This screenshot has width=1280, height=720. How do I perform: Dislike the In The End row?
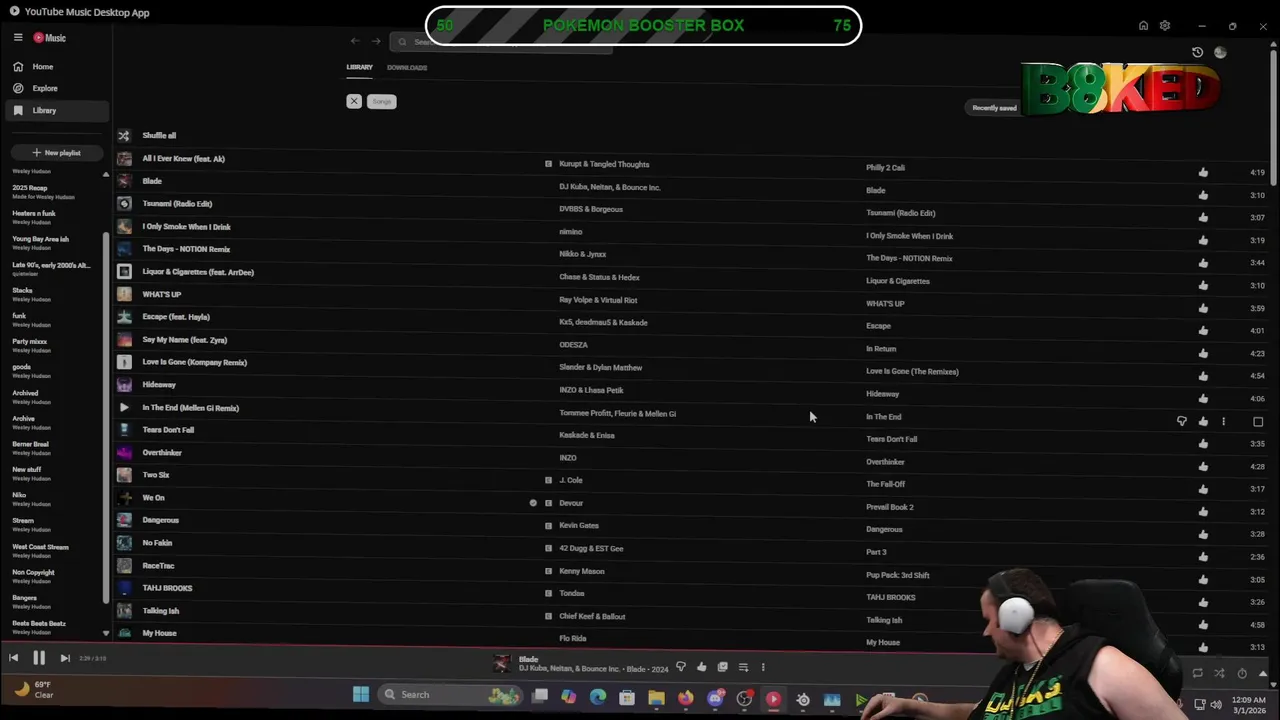pos(1182,422)
